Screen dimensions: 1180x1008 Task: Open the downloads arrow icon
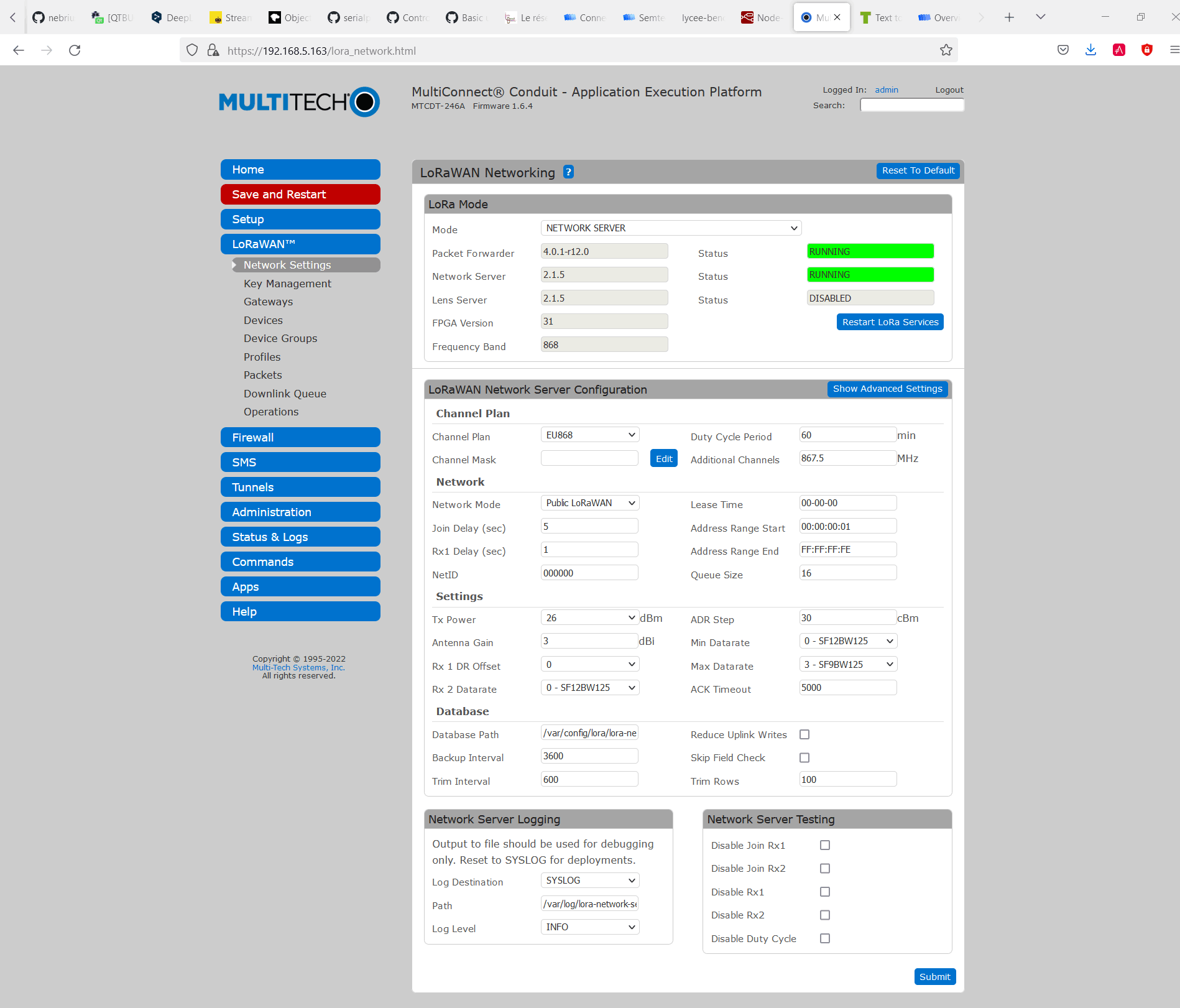click(1090, 50)
